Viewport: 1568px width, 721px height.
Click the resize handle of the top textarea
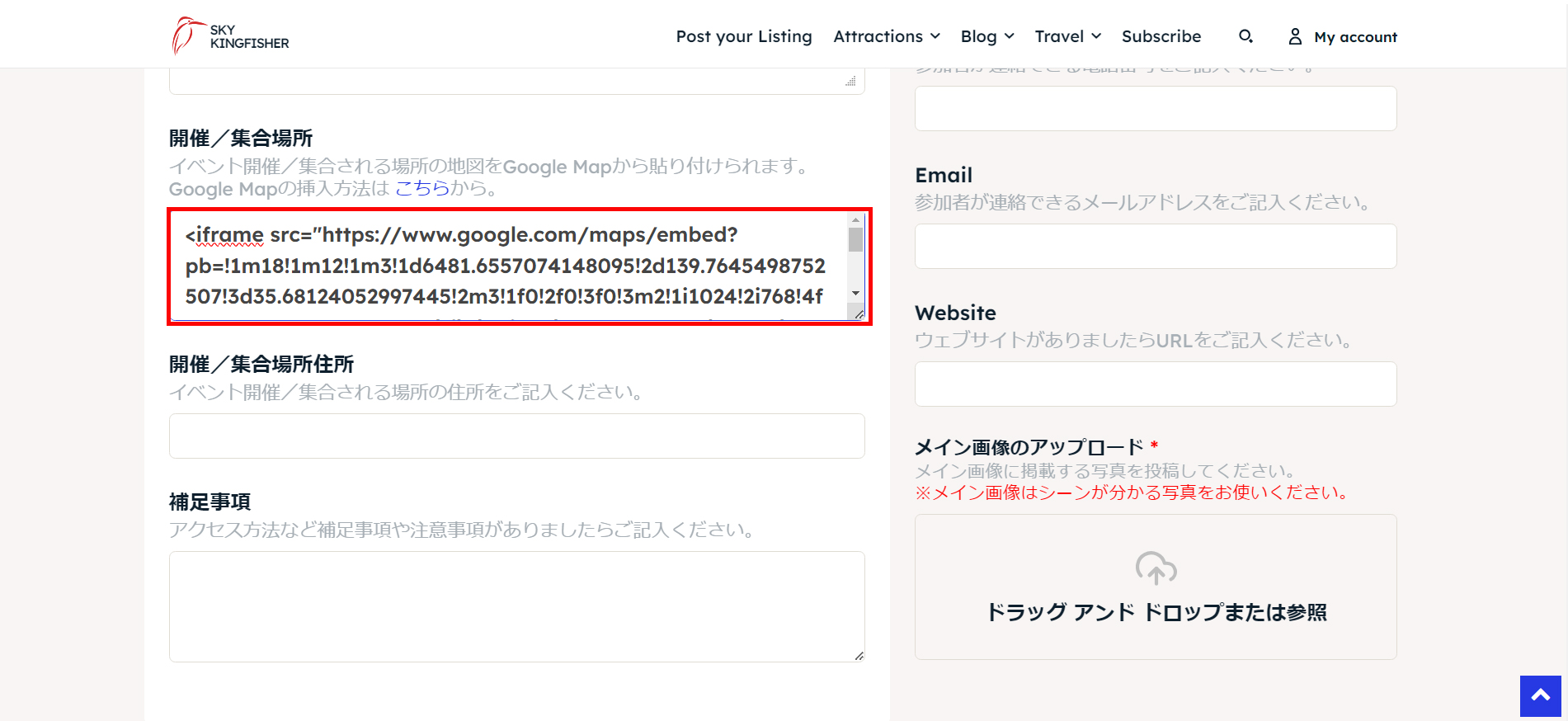pos(850,81)
